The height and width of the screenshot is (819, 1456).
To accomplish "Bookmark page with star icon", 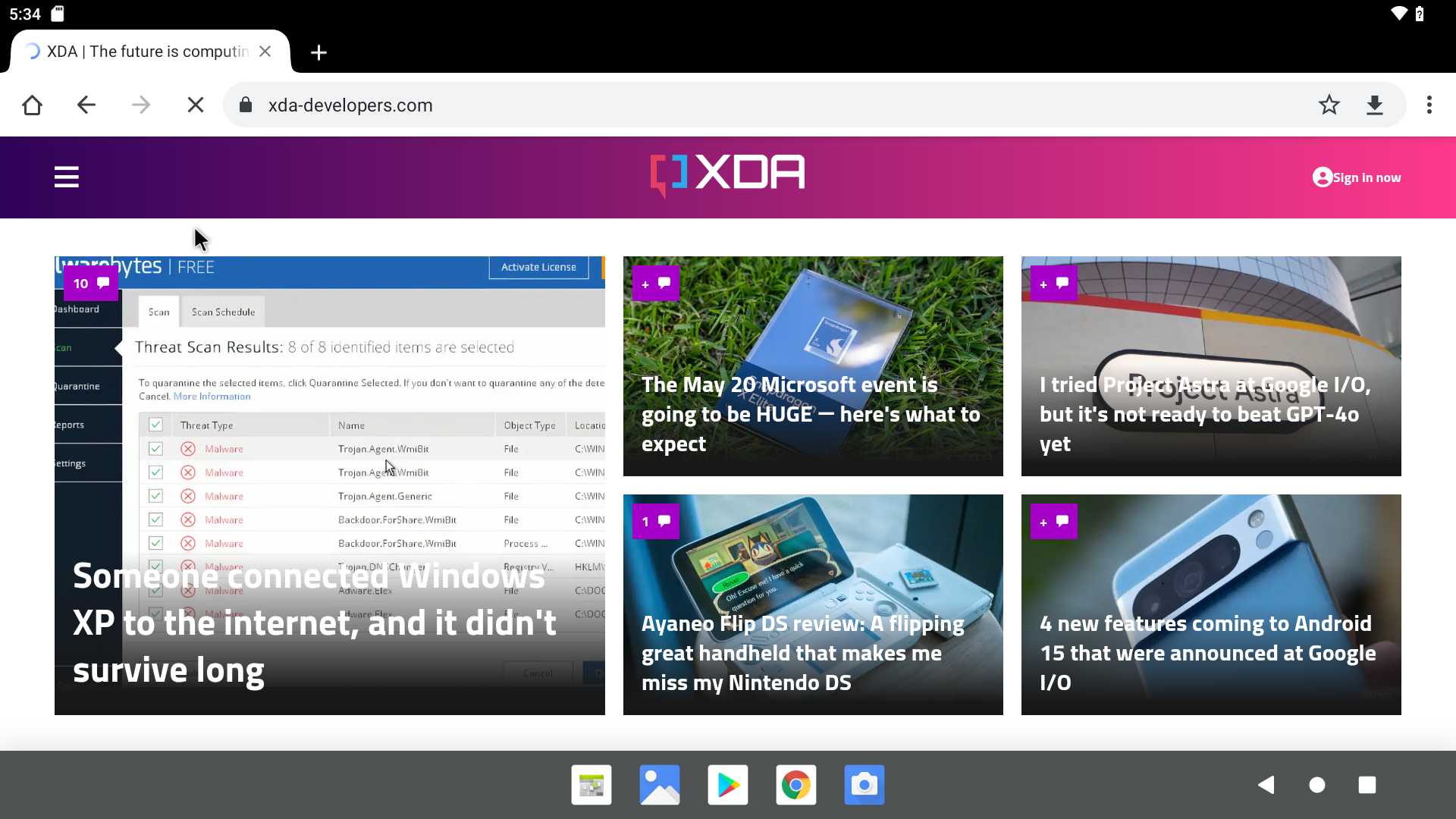I will point(1329,105).
